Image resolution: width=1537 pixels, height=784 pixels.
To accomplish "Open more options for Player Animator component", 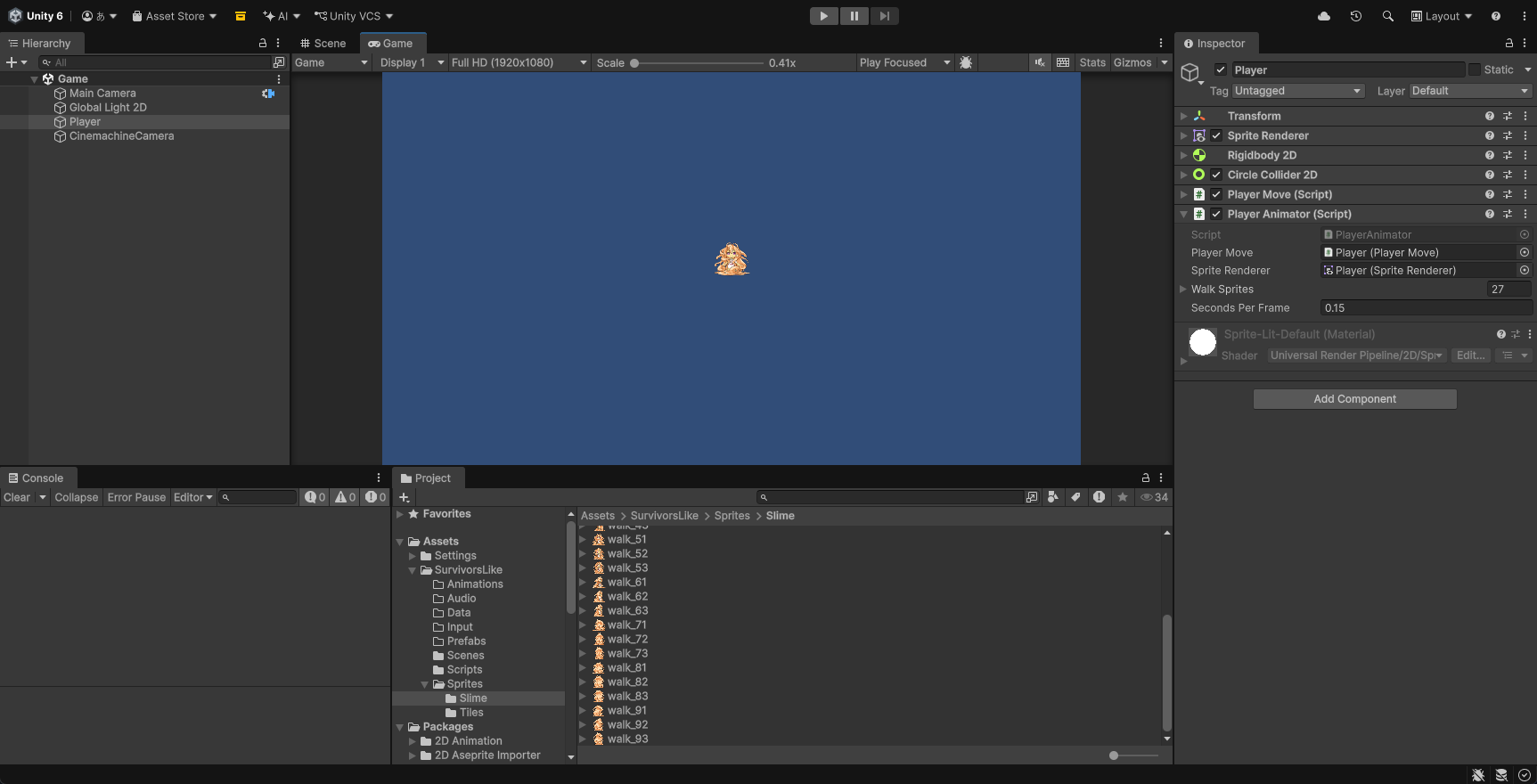I will 1525,214.
